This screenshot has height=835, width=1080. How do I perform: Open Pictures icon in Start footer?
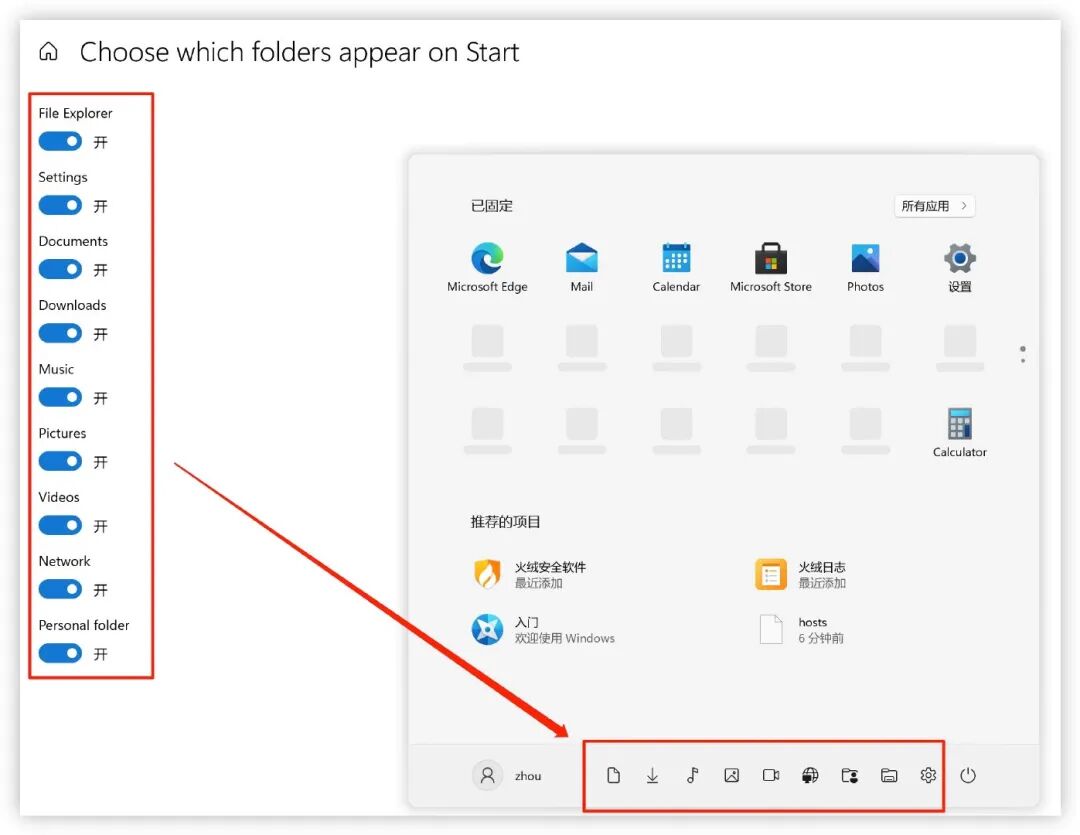[731, 776]
